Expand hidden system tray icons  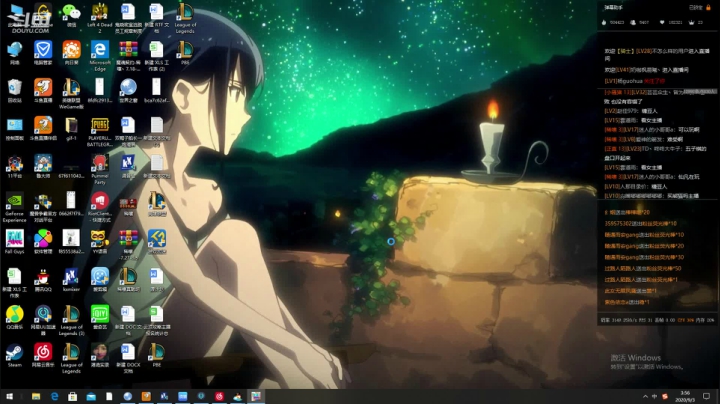pos(645,396)
